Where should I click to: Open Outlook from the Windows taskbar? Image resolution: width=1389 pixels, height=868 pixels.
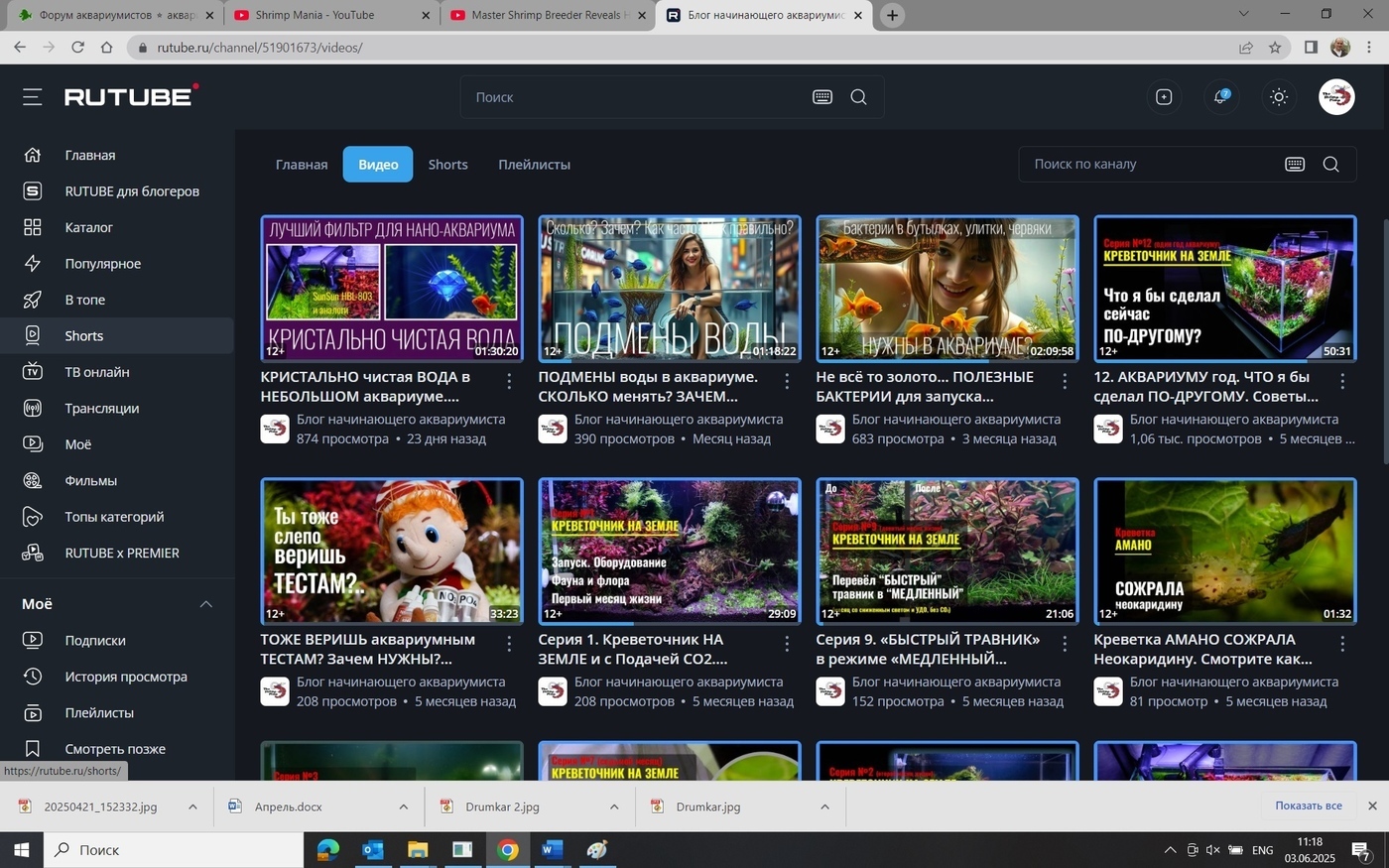372,850
